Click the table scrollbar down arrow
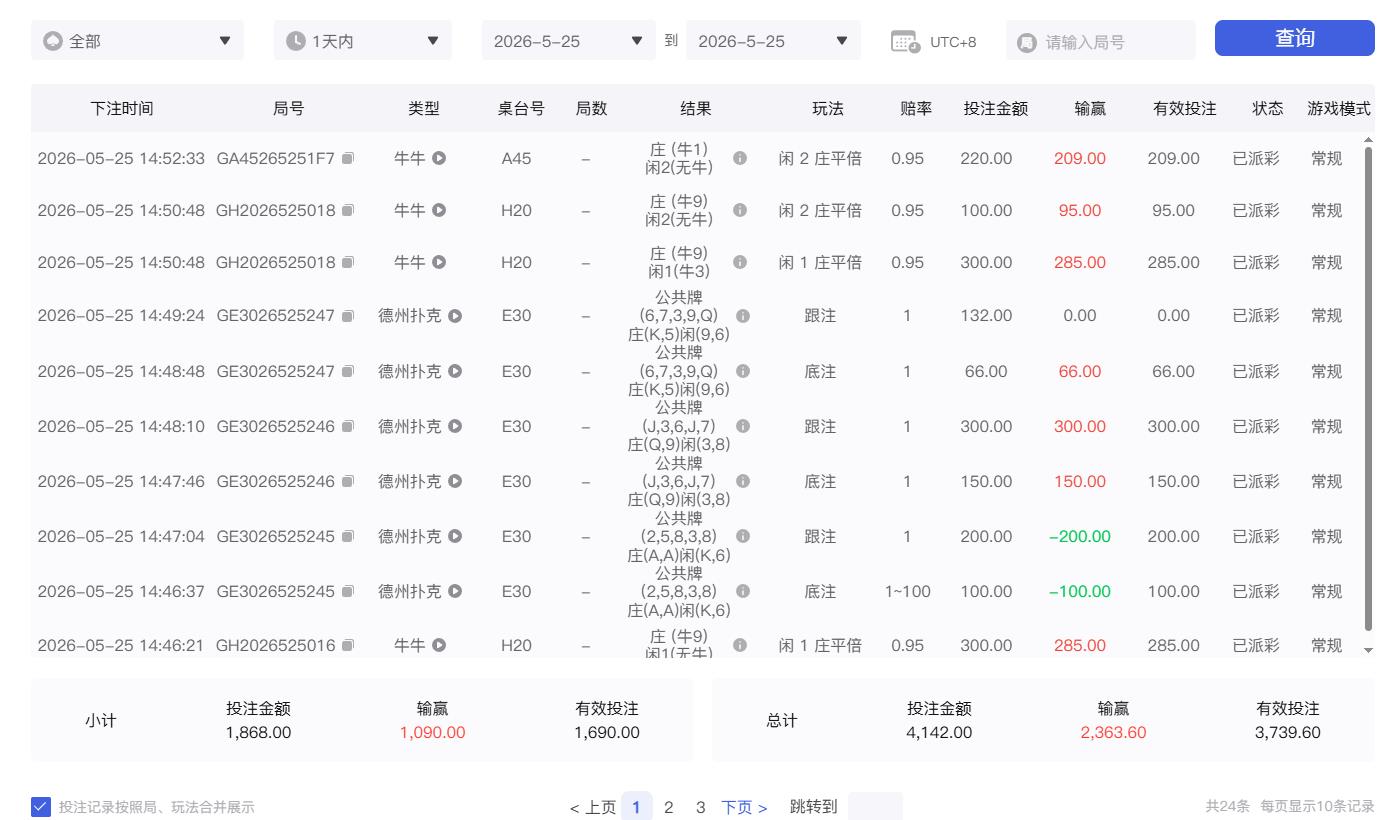This screenshot has width=1380, height=820. point(1369,651)
